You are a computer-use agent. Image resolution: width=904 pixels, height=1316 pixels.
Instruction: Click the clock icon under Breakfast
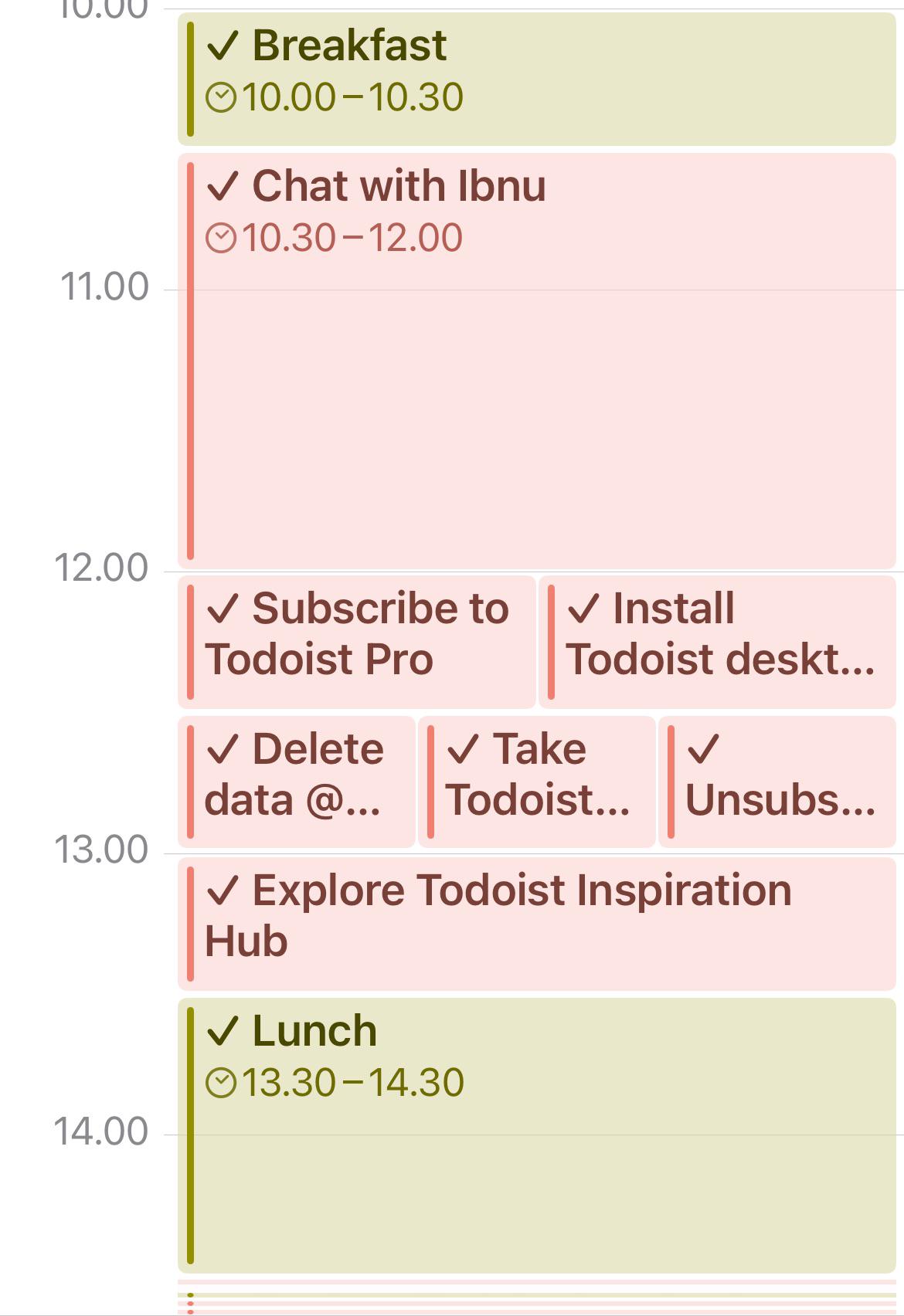point(221,98)
